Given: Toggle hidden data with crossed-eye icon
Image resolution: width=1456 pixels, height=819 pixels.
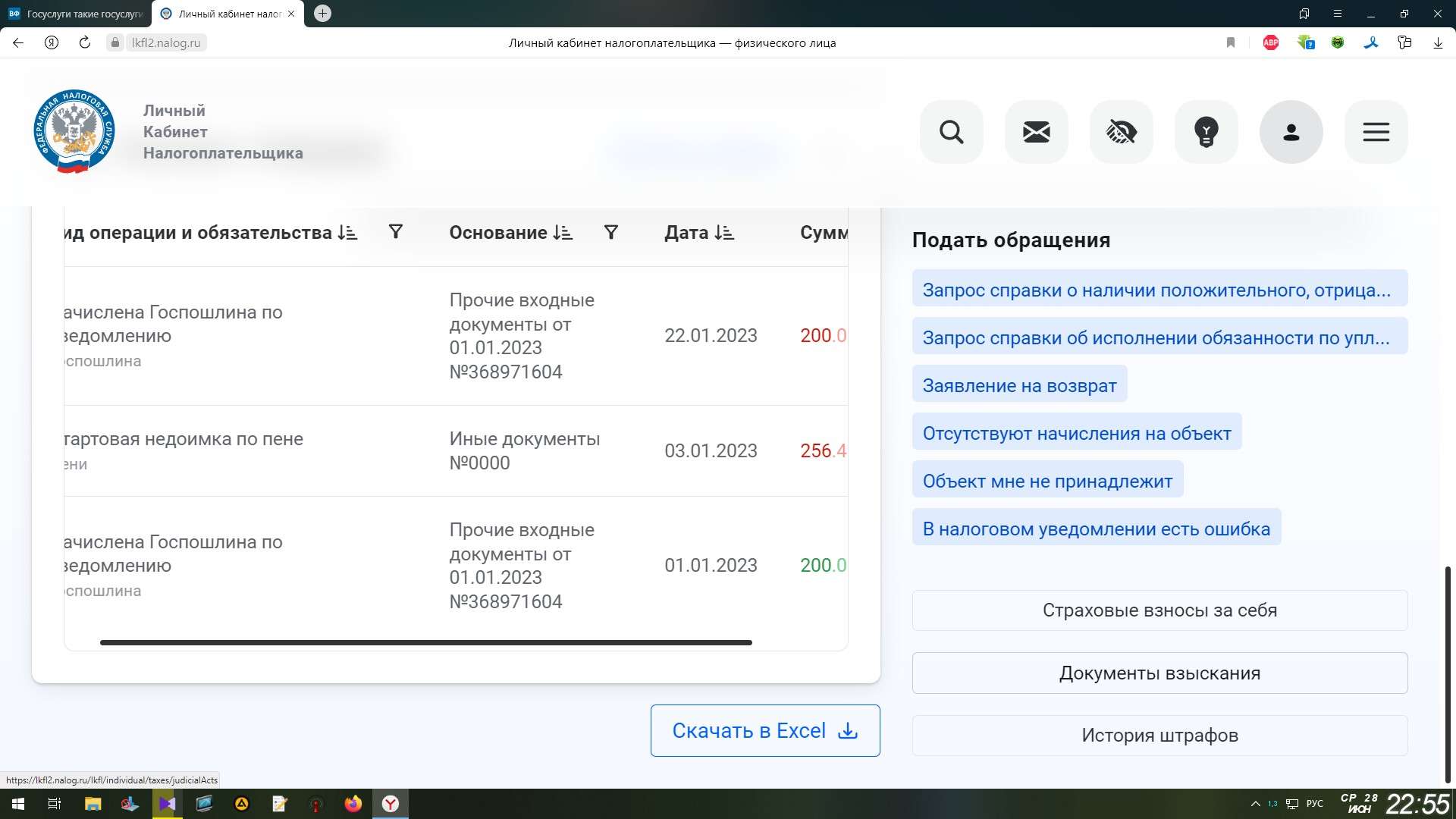Looking at the screenshot, I should 1121,132.
